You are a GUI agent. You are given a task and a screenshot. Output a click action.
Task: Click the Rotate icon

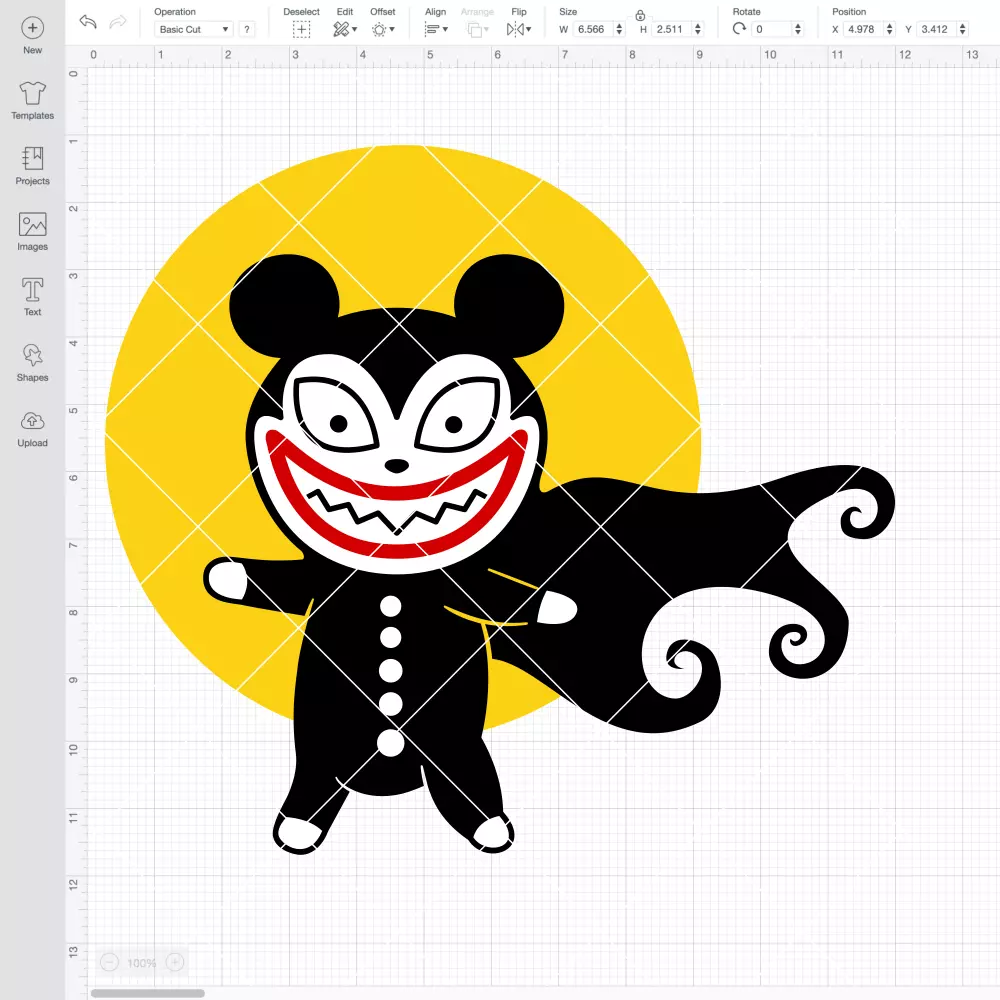click(739, 29)
